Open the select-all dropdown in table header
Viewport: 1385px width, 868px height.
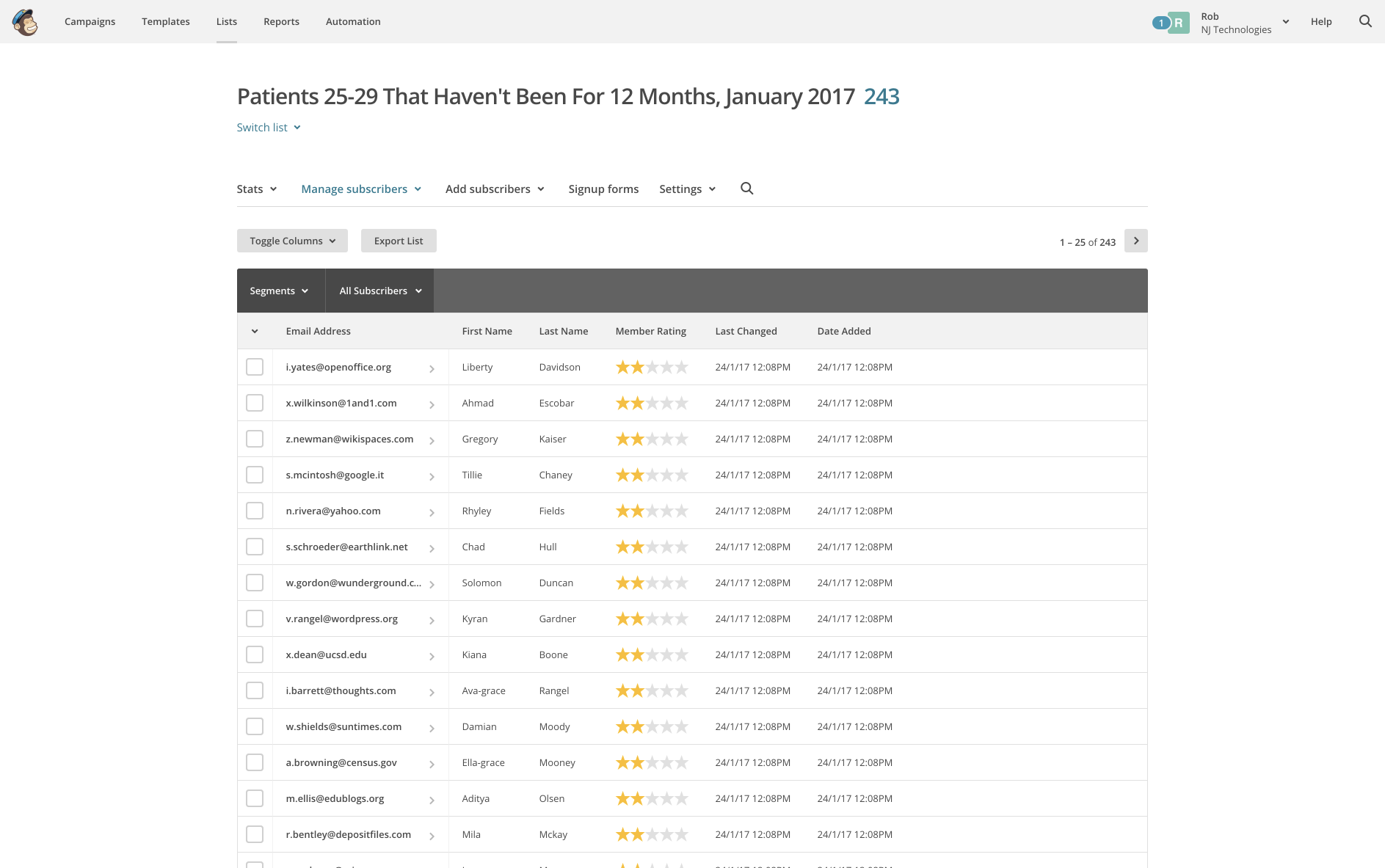[255, 331]
